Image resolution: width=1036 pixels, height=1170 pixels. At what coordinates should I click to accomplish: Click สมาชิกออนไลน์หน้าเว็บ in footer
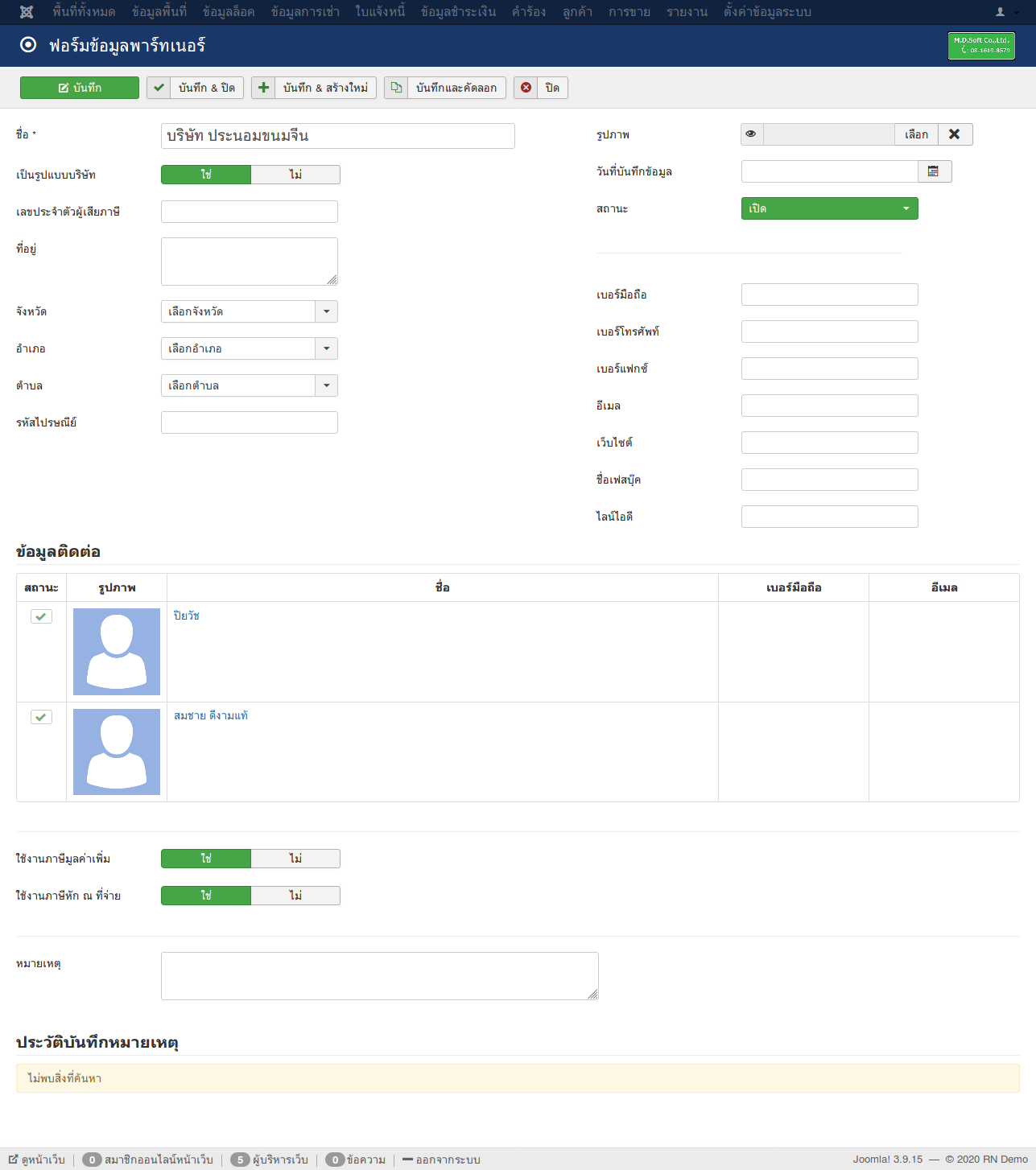pyautogui.click(x=159, y=1160)
